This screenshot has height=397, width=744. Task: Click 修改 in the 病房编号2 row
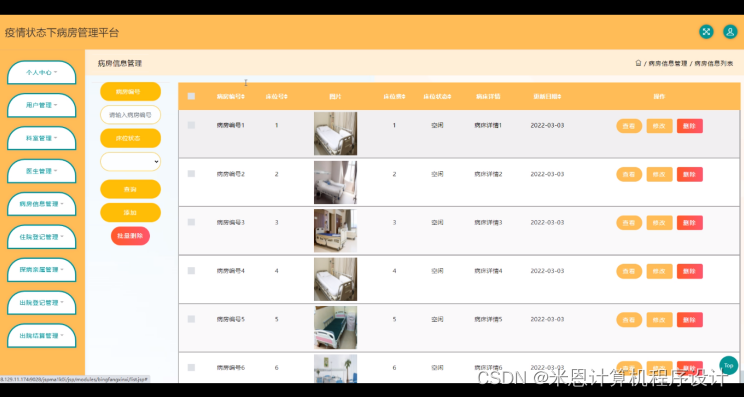tap(660, 175)
